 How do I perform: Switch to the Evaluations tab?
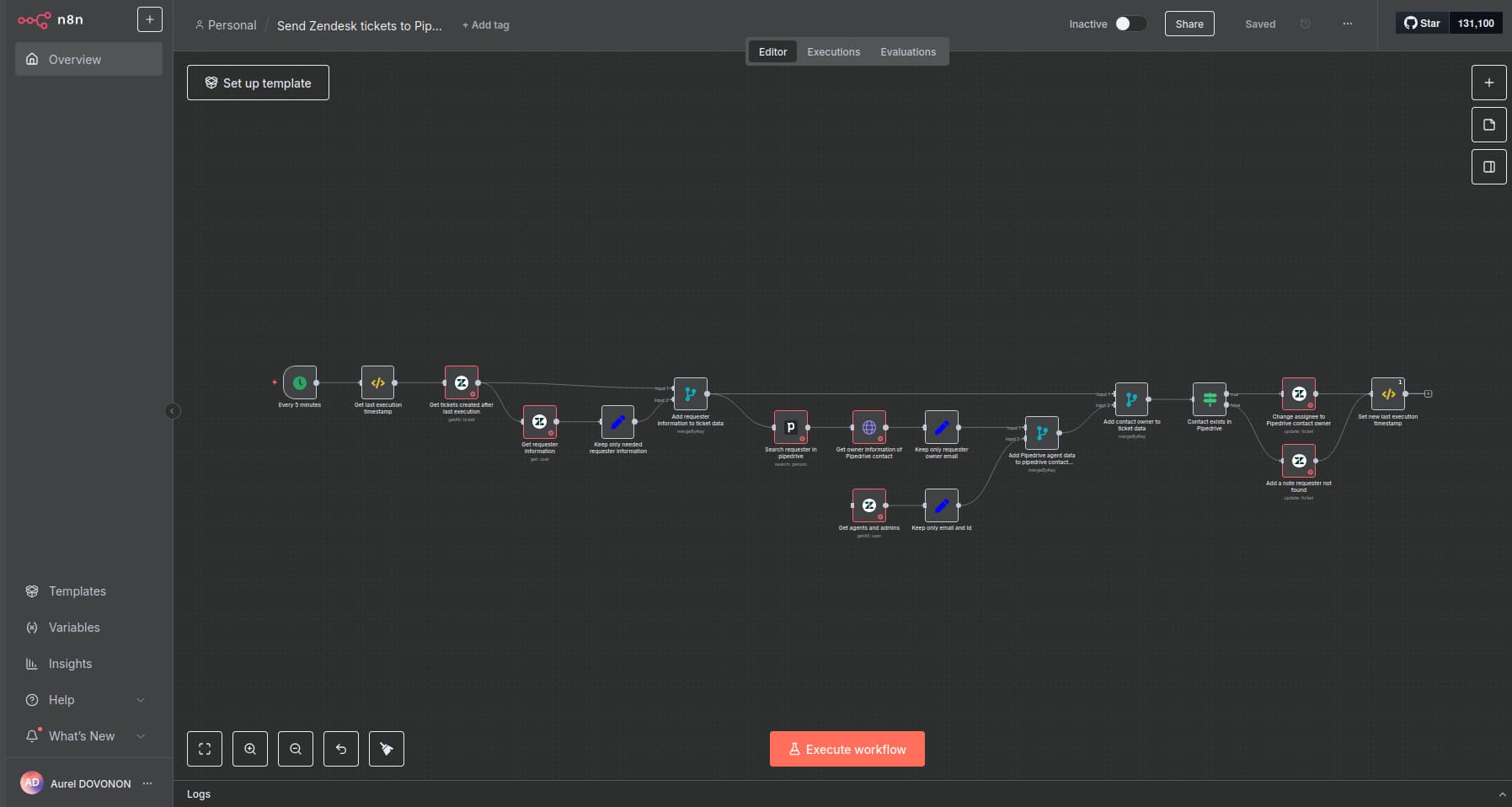pyautogui.click(x=908, y=51)
